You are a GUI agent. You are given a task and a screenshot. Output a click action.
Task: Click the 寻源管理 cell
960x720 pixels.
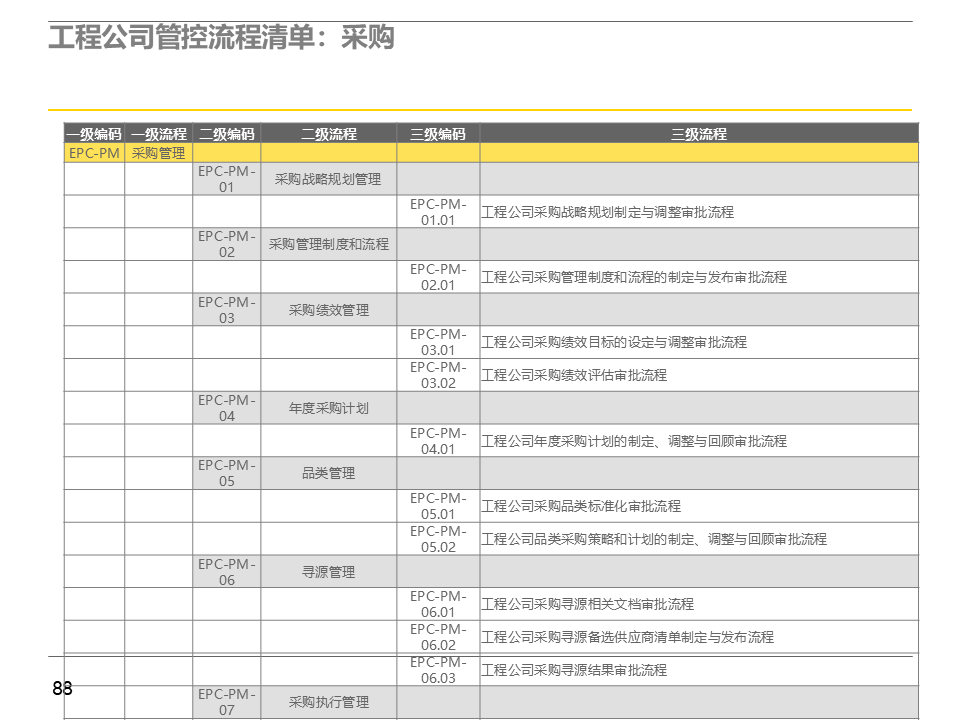pos(329,571)
